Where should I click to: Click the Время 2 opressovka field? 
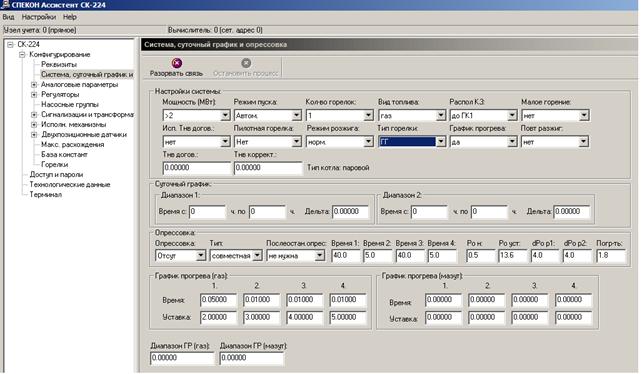click(x=377, y=256)
